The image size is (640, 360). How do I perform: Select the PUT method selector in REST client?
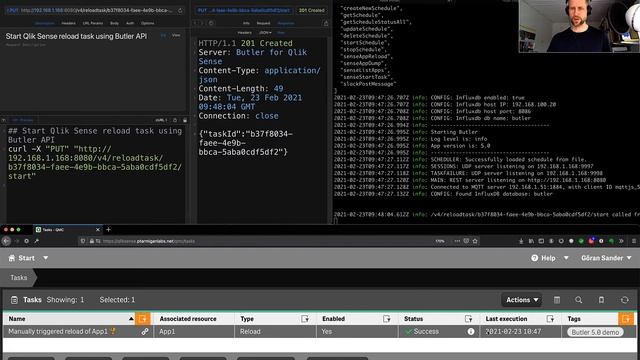[x=13, y=10]
